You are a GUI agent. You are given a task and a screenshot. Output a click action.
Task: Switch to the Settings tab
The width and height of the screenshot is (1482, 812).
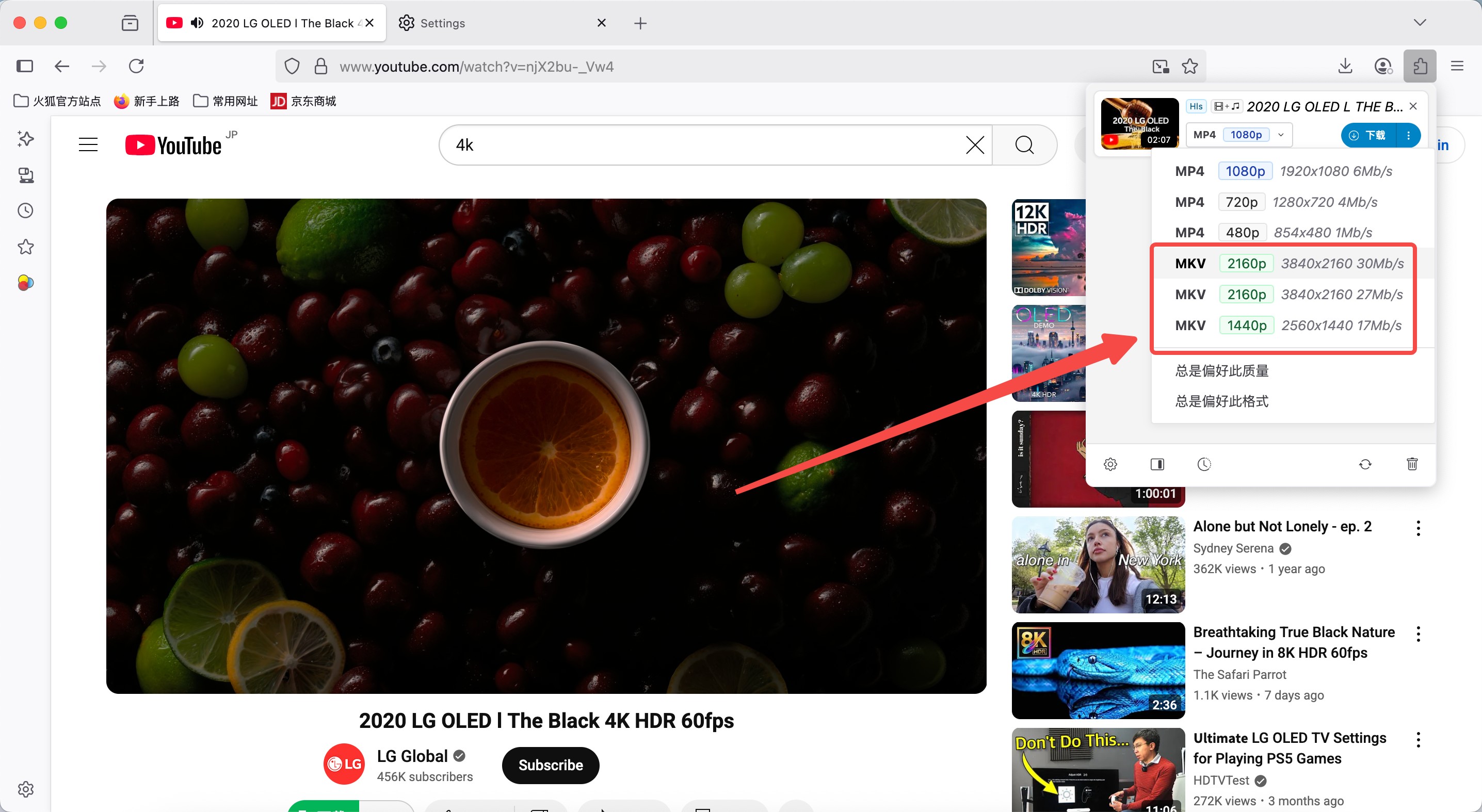coord(502,23)
